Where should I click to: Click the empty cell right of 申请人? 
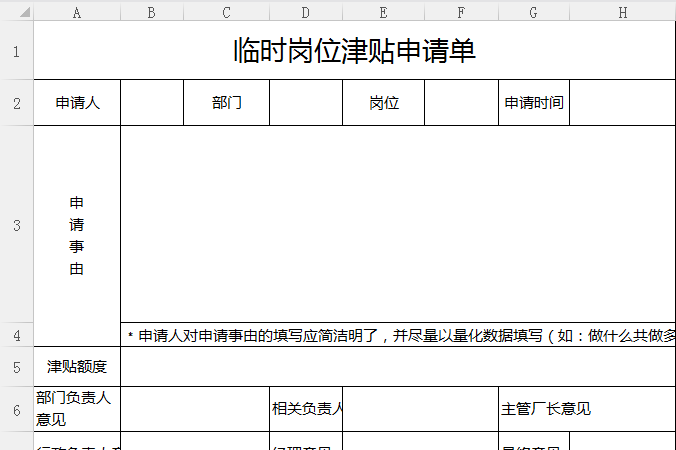(152, 103)
